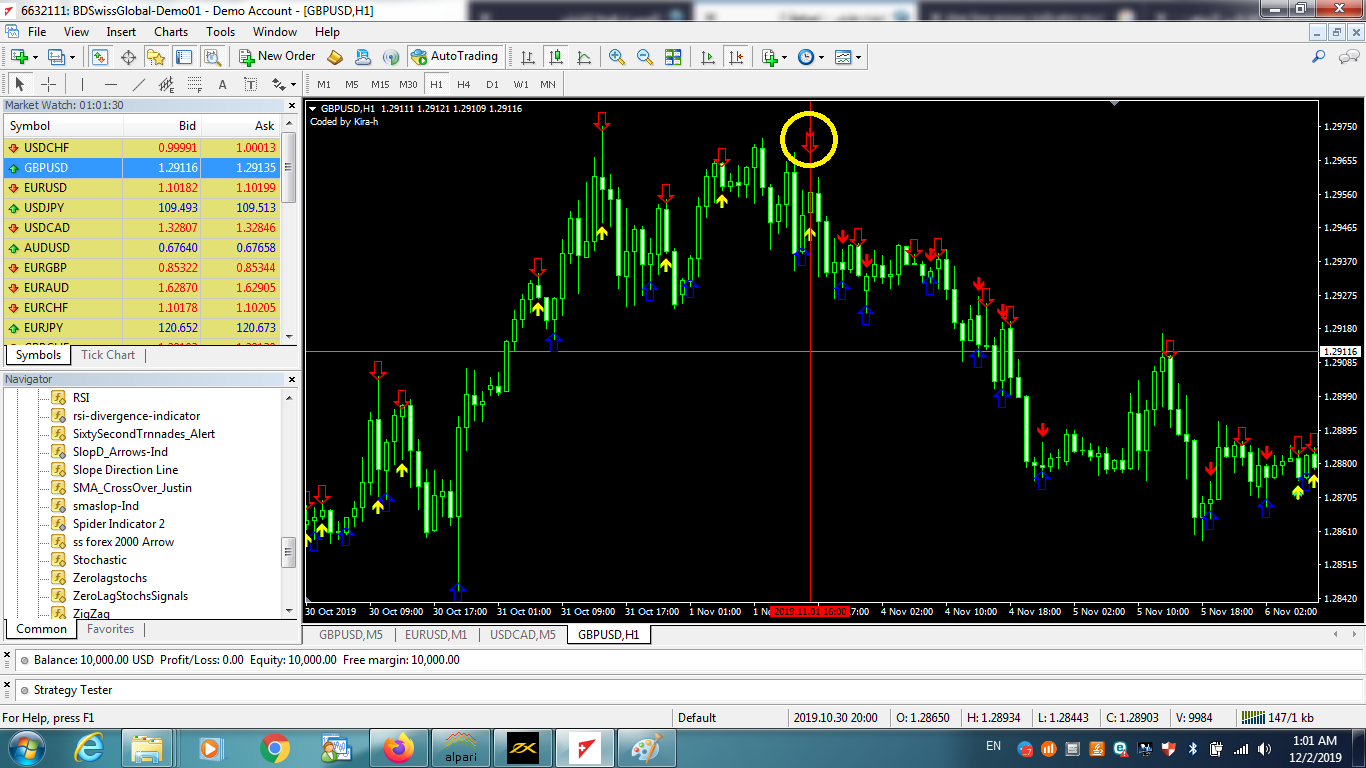1366x768 pixels.
Task: Select the Fibonacci Retracement tool
Action: (194, 84)
